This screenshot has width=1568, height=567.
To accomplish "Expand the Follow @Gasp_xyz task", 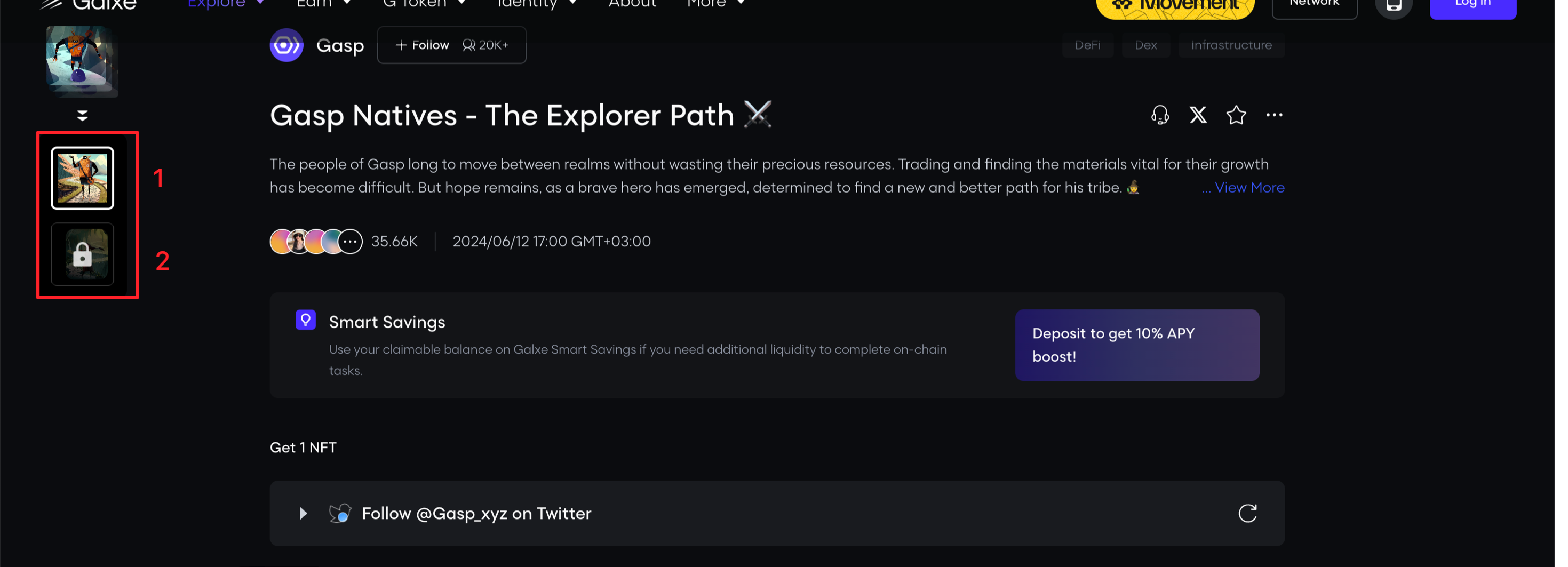I will tap(303, 514).
